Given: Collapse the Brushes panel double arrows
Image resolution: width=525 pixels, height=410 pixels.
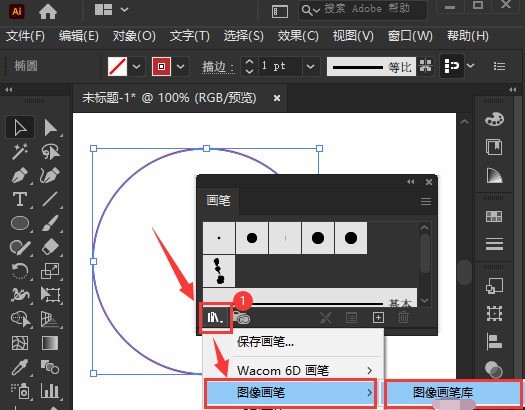Looking at the screenshot, I should 411,182.
